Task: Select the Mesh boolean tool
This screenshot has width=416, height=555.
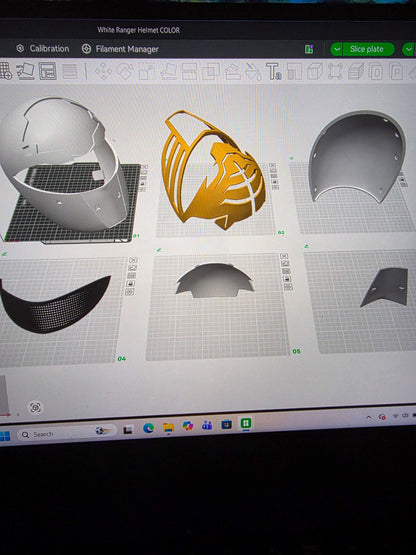Action: pyautogui.click(x=211, y=71)
